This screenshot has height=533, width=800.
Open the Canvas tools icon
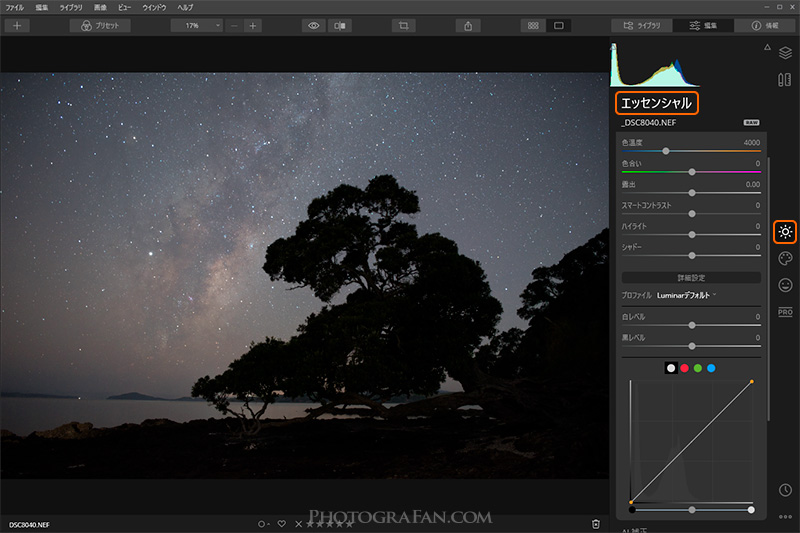tap(785, 80)
